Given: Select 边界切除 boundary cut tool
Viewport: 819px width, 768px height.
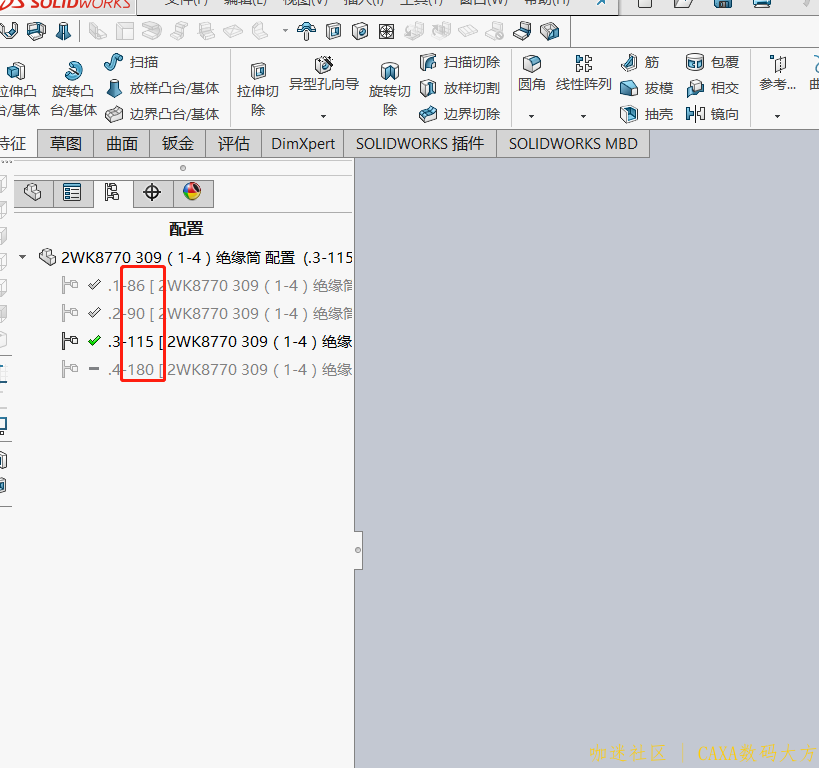Looking at the screenshot, I should tap(460, 114).
